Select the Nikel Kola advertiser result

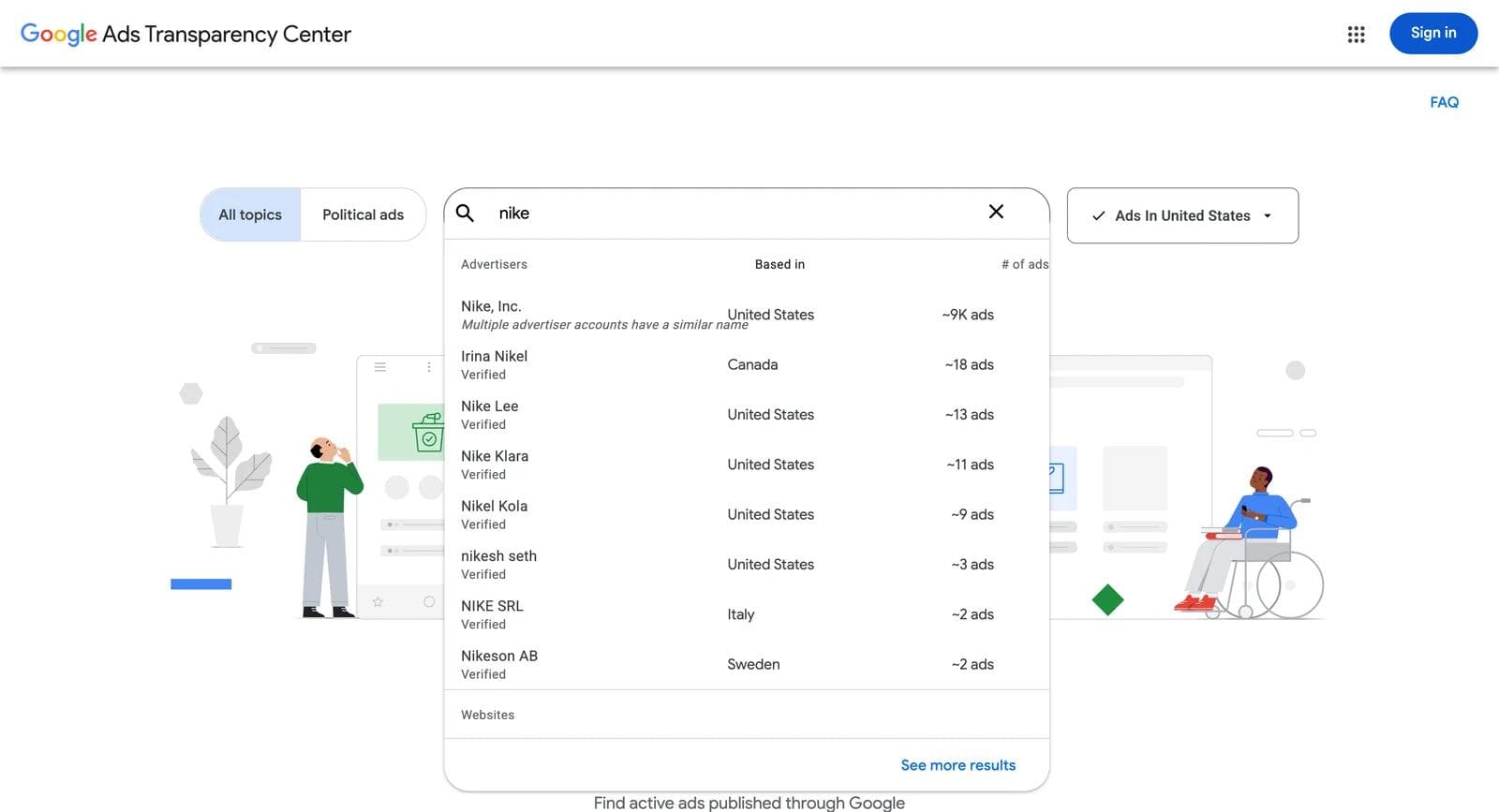(x=747, y=514)
